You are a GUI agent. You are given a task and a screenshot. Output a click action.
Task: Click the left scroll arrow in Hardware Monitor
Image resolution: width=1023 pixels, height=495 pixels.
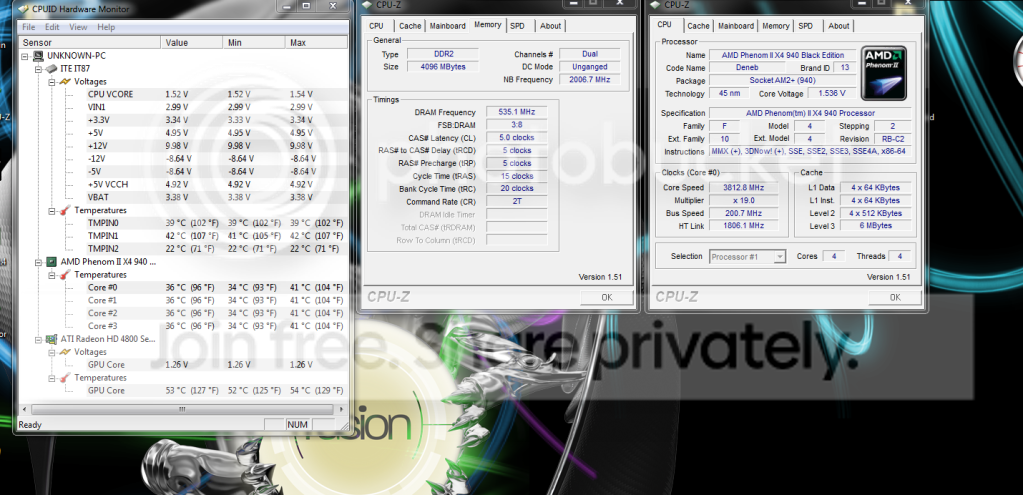23,410
